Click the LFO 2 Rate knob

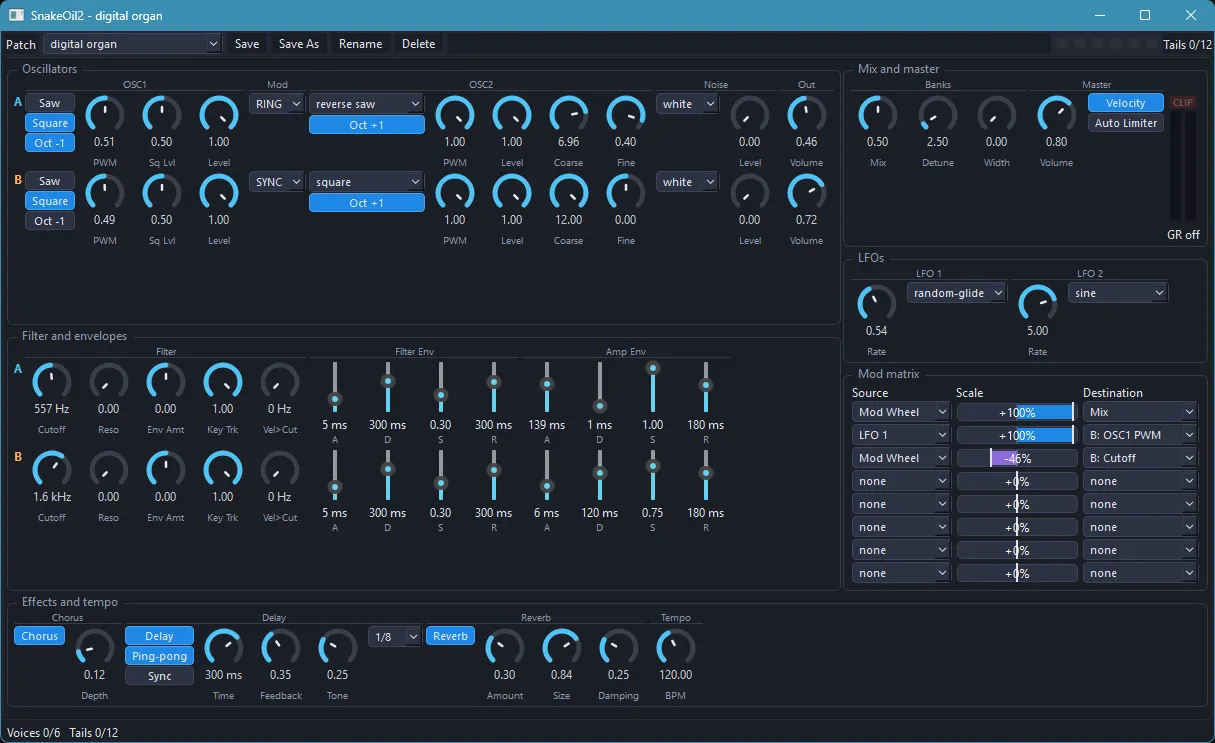pos(1038,304)
